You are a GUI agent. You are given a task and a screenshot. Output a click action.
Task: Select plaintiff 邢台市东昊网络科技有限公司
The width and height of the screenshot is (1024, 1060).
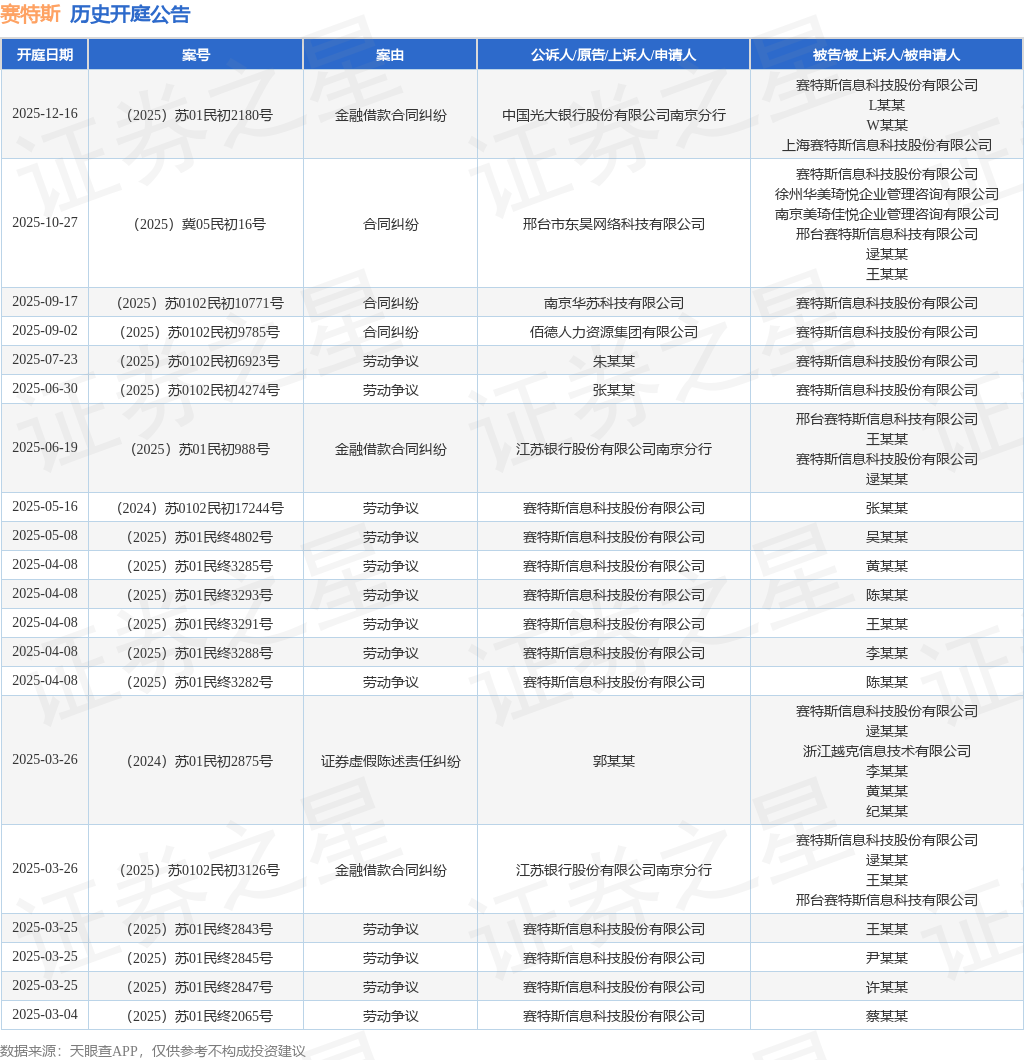point(614,224)
